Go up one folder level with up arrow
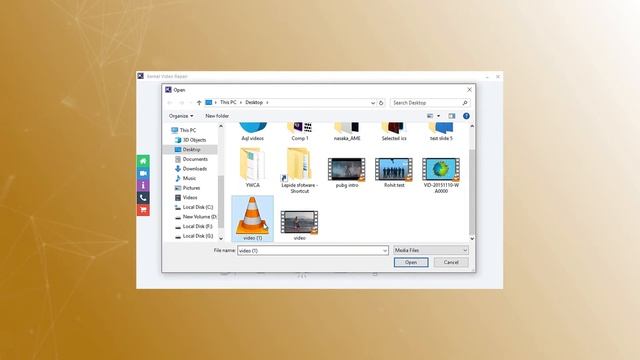640x360 pixels. click(199, 102)
